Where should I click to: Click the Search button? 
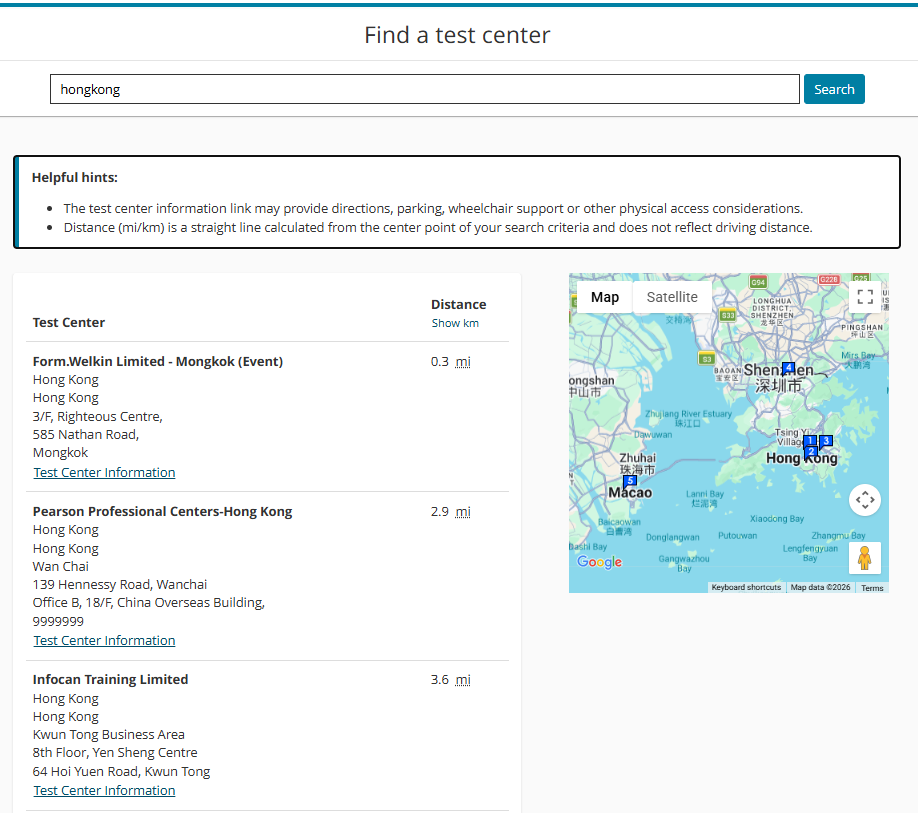click(x=834, y=89)
